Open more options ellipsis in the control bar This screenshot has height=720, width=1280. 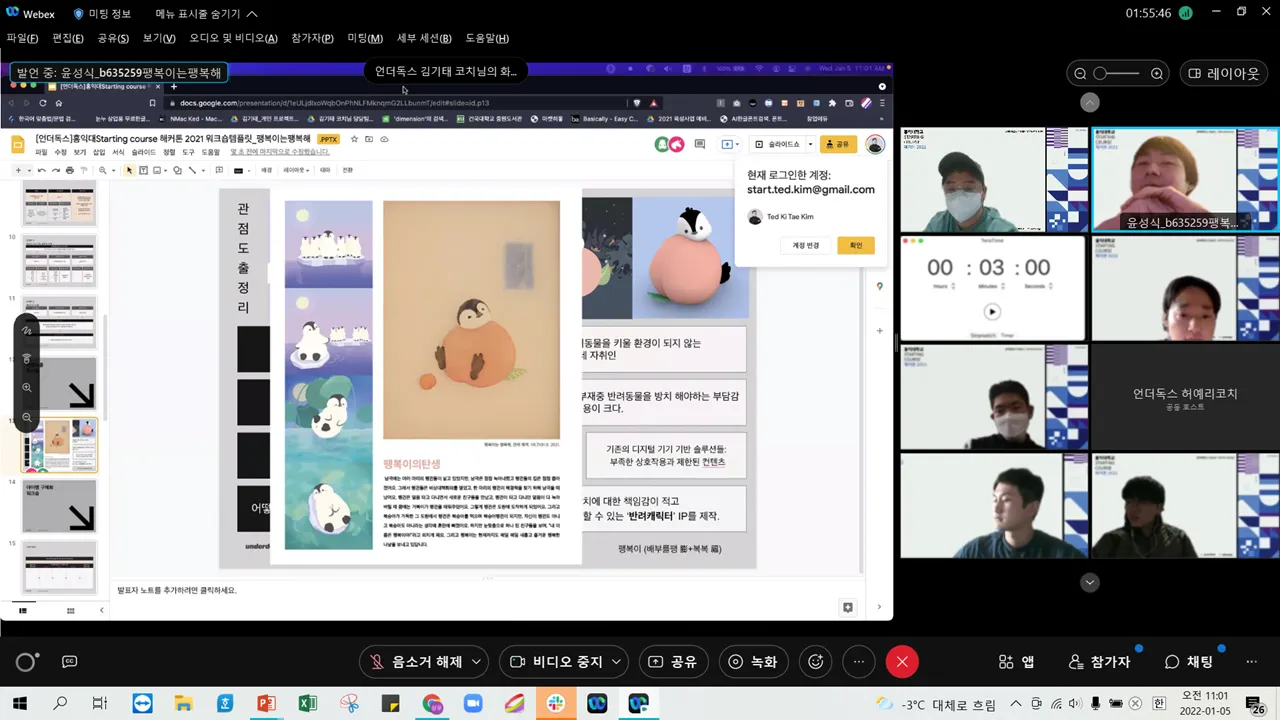click(x=859, y=662)
